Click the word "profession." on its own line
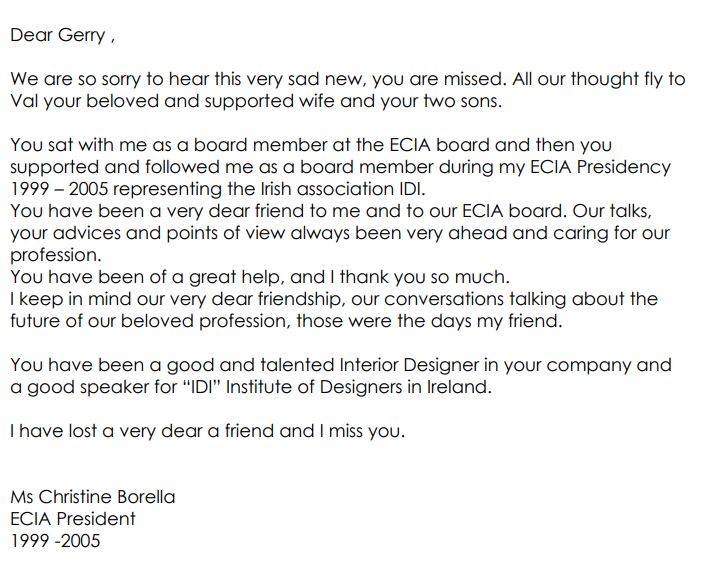Viewport: 716px width, 573px height. click(56, 255)
